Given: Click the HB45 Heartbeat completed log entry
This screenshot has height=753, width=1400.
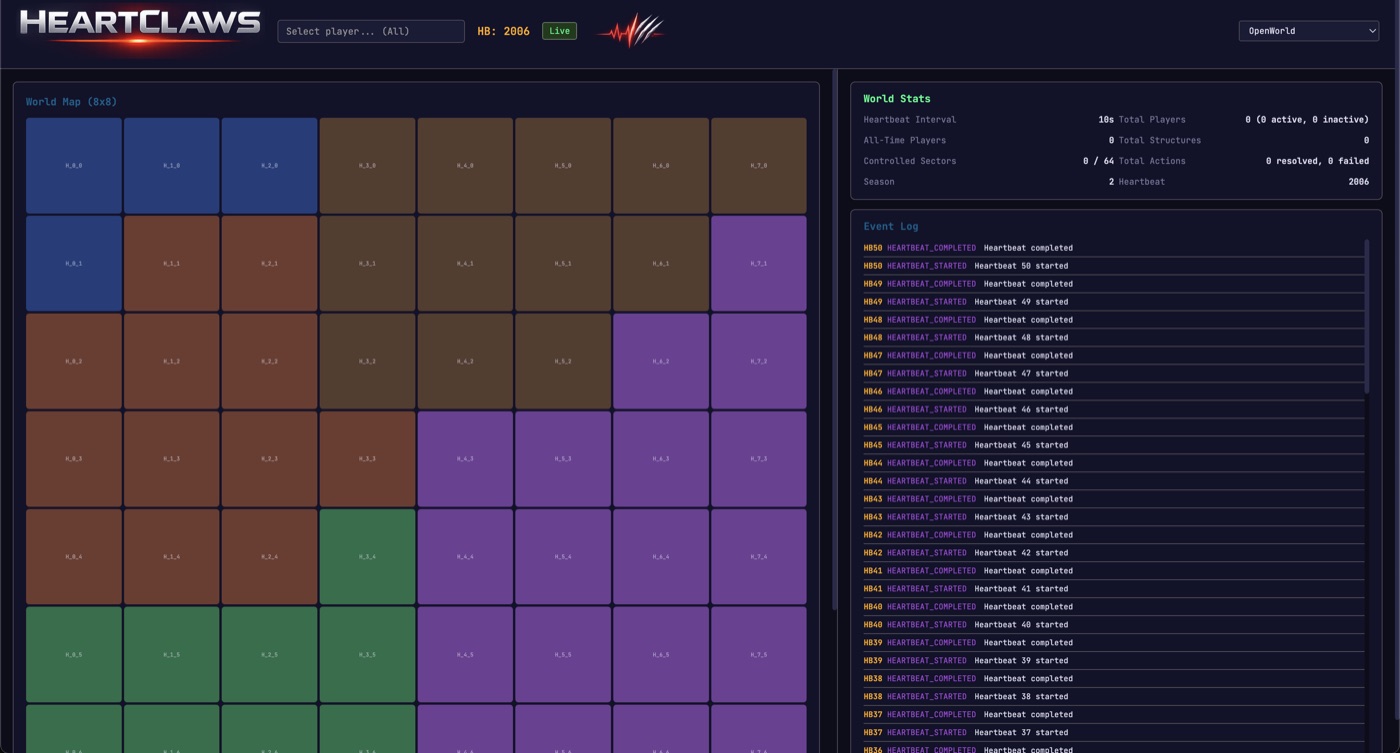Looking at the screenshot, I should (x=1113, y=428).
